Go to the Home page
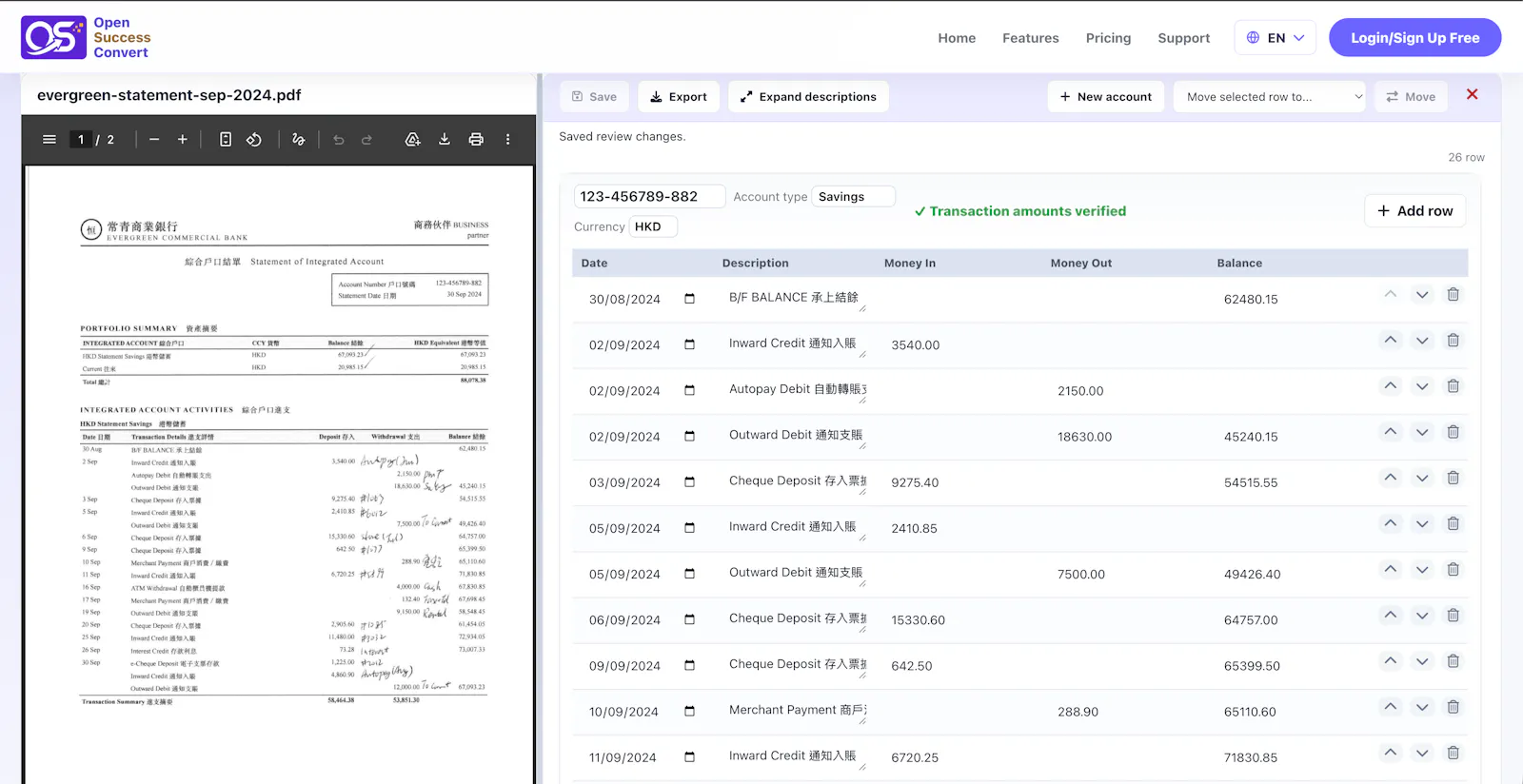 [957, 38]
